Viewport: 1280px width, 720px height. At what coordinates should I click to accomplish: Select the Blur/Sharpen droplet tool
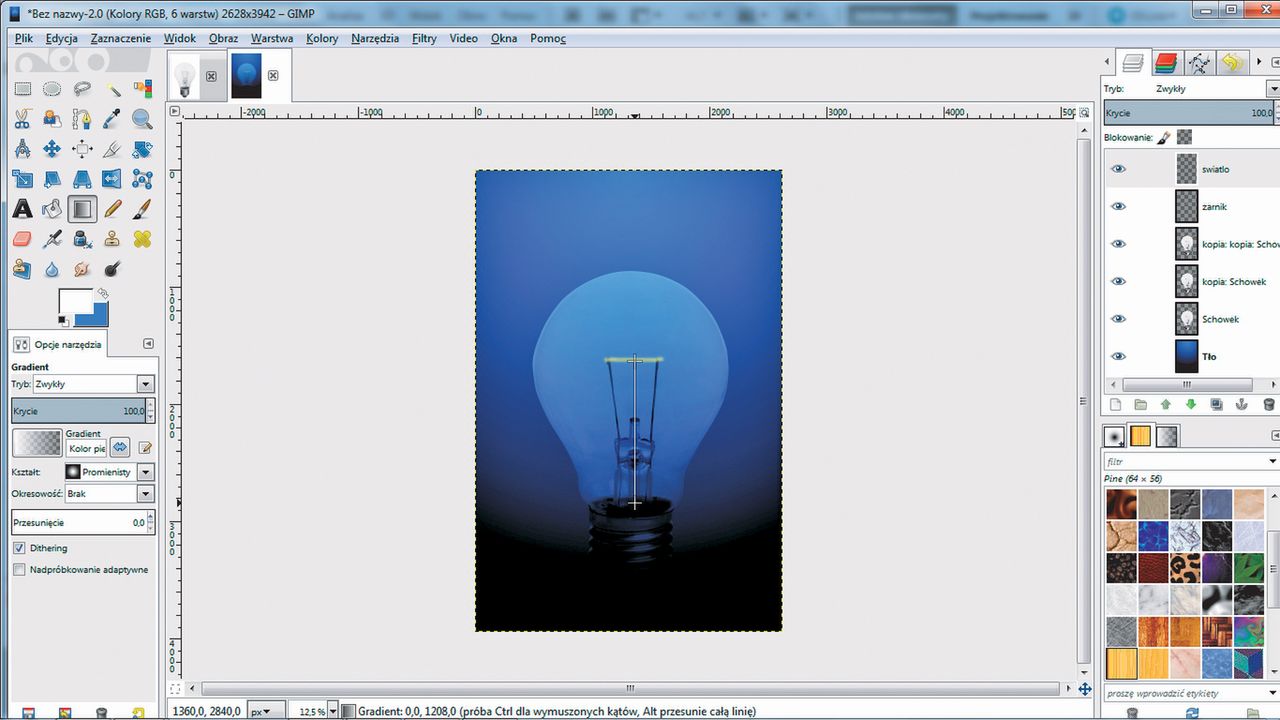(x=52, y=270)
